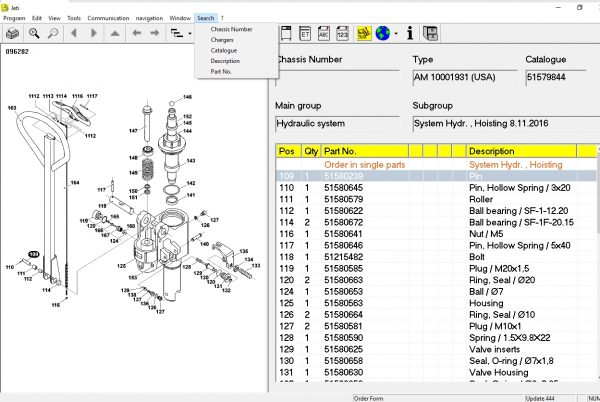Click the 123 search document icon
Viewport: 600px width, 402px height.
342,34
